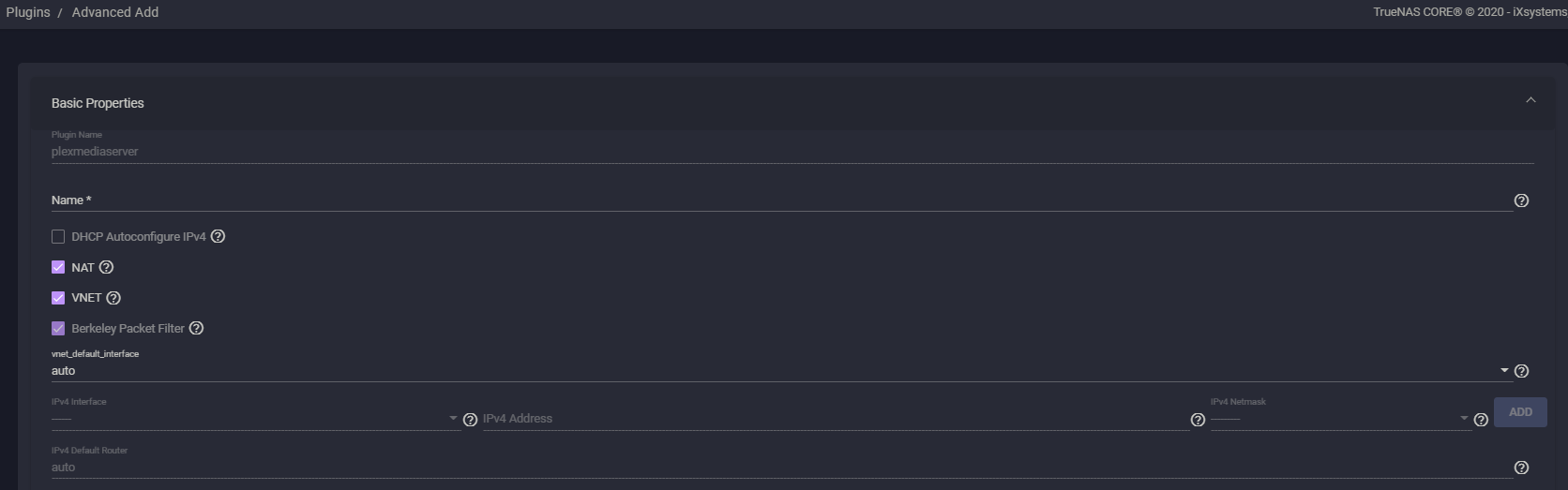Collapse the Basic Properties section
Viewport: 1568px width, 490px height.
1530,100
